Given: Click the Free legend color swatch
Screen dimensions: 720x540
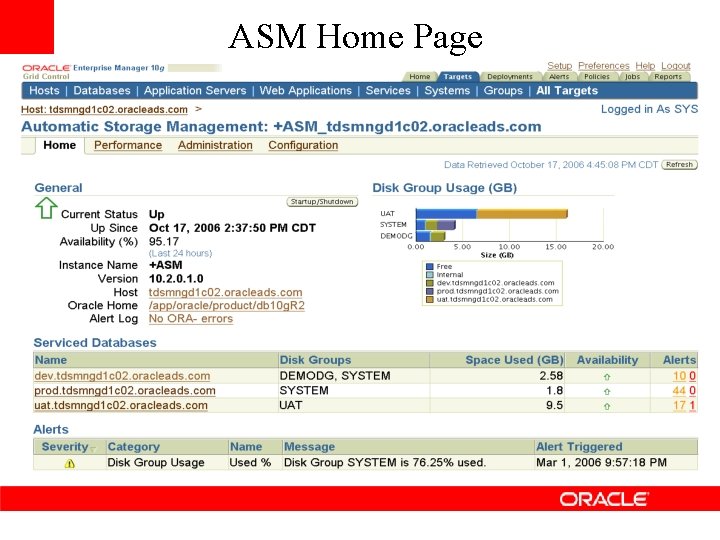Looking at the screenshot, I should [x=430, y=267].
